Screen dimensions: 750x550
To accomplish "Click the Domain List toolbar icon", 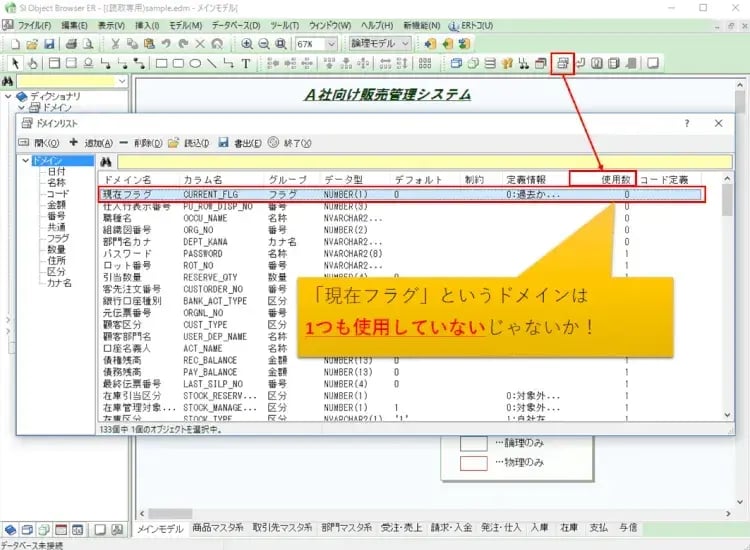I will (x=563, y=63).
